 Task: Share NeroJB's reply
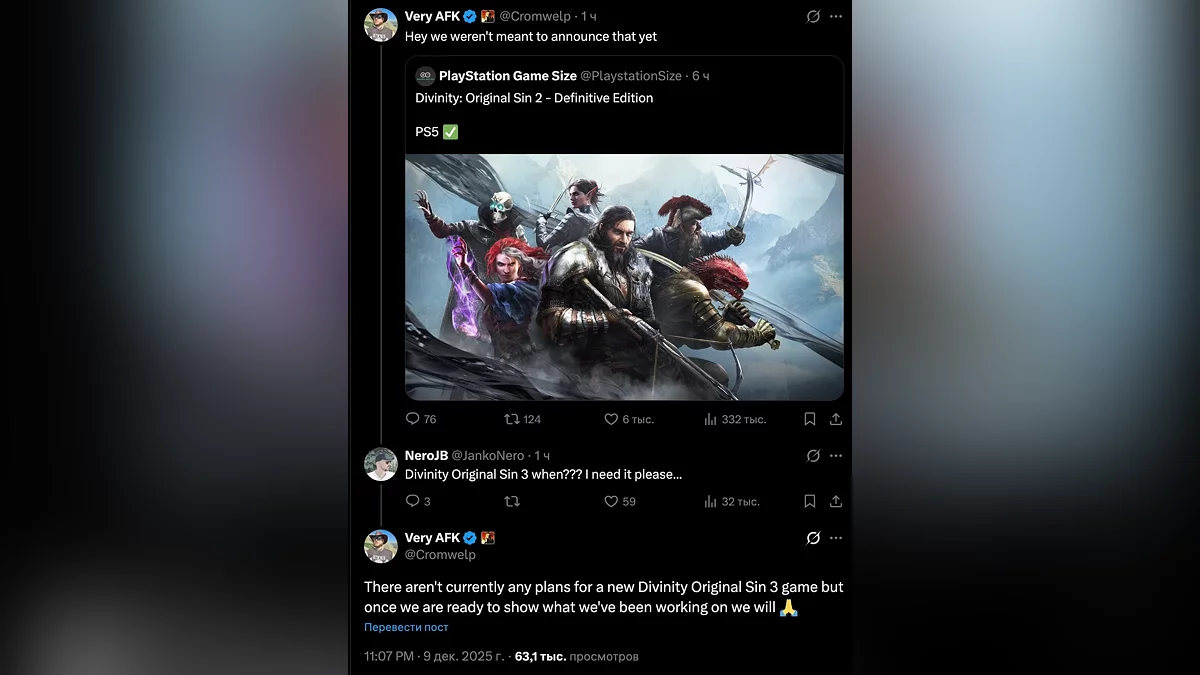click(x=836, y=501)
